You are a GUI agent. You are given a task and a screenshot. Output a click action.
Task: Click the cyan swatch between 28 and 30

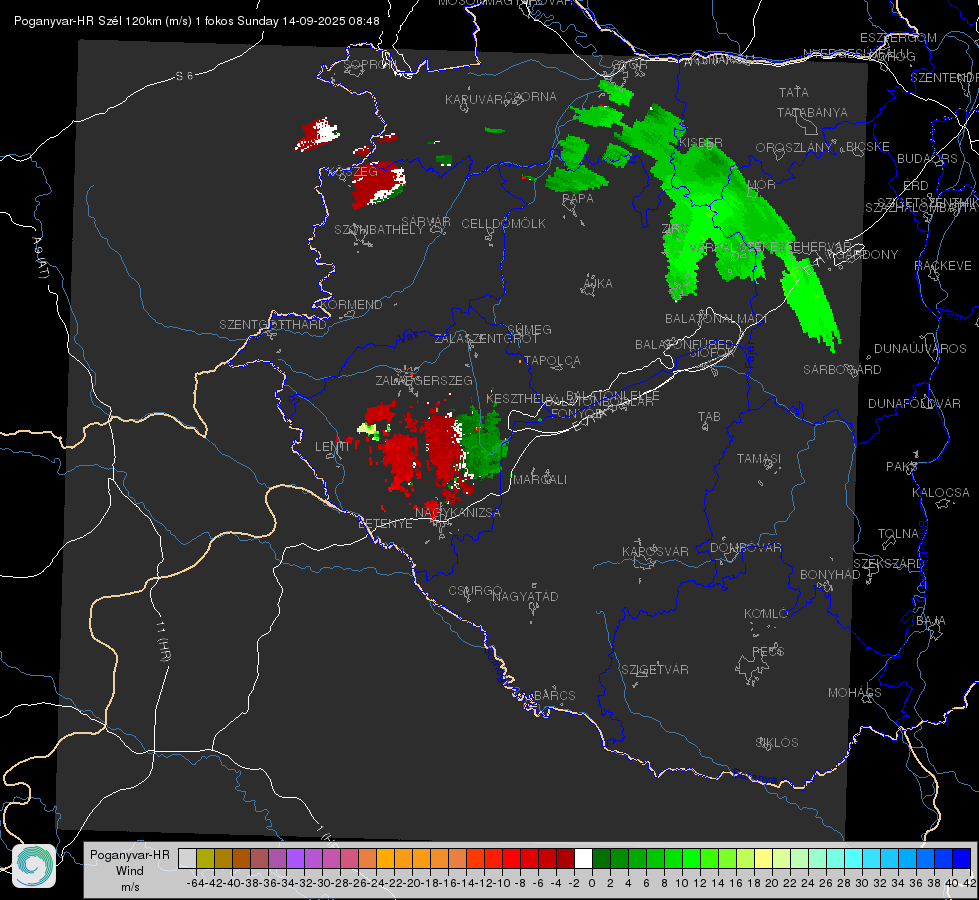[x=854, y=858]
